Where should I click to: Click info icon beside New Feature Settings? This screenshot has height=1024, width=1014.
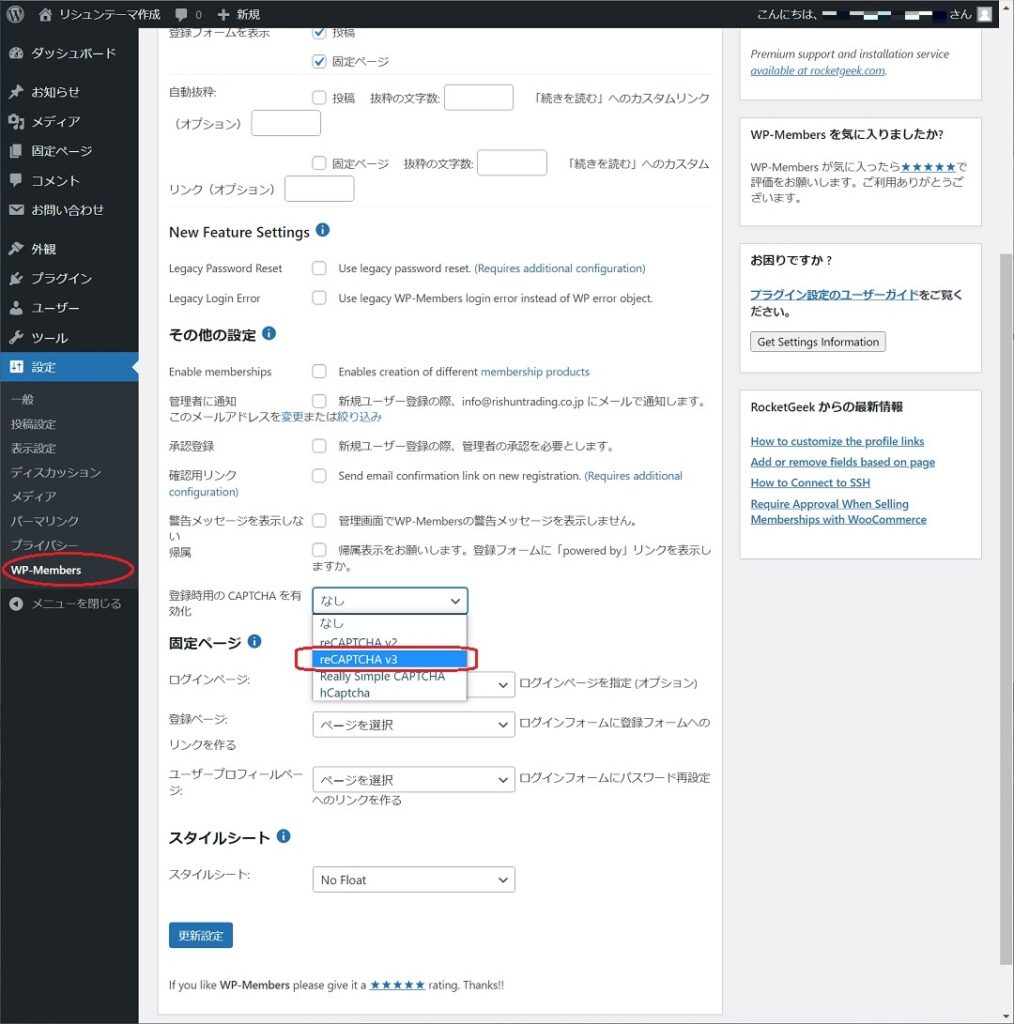[x=323, y=230]
